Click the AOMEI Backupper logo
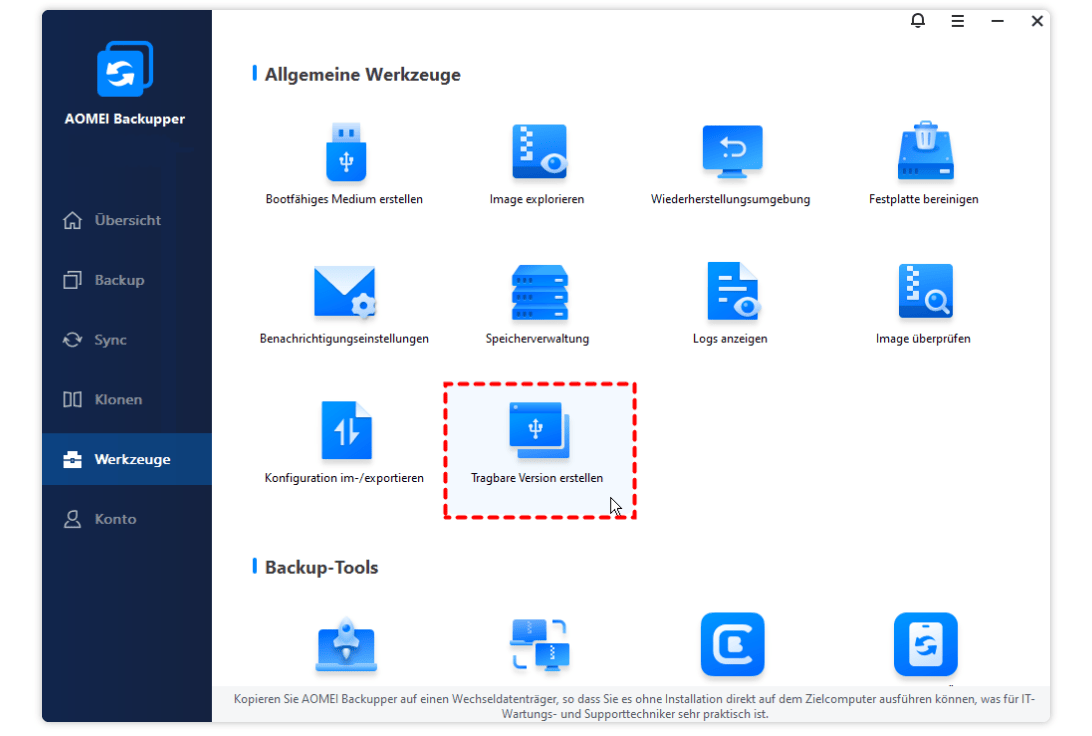 125,69
